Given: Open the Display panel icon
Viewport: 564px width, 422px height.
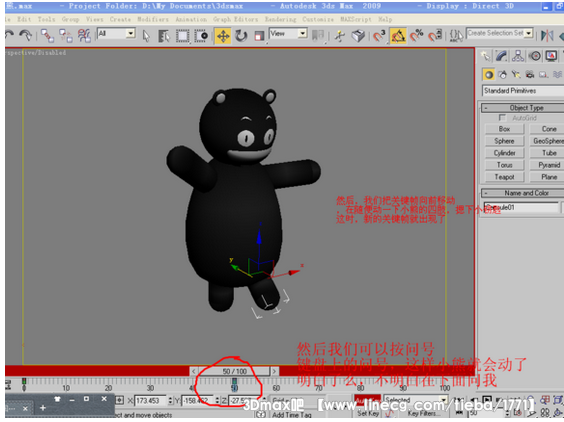Looking at the screenshot, I should click(551, 56).
